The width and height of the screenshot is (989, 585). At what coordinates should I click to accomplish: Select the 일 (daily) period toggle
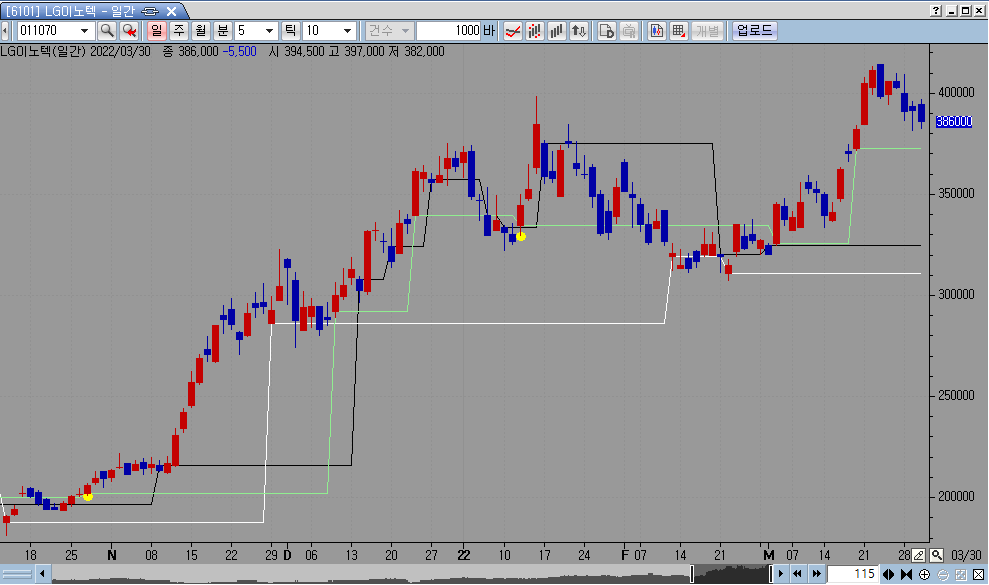(157, 30)
